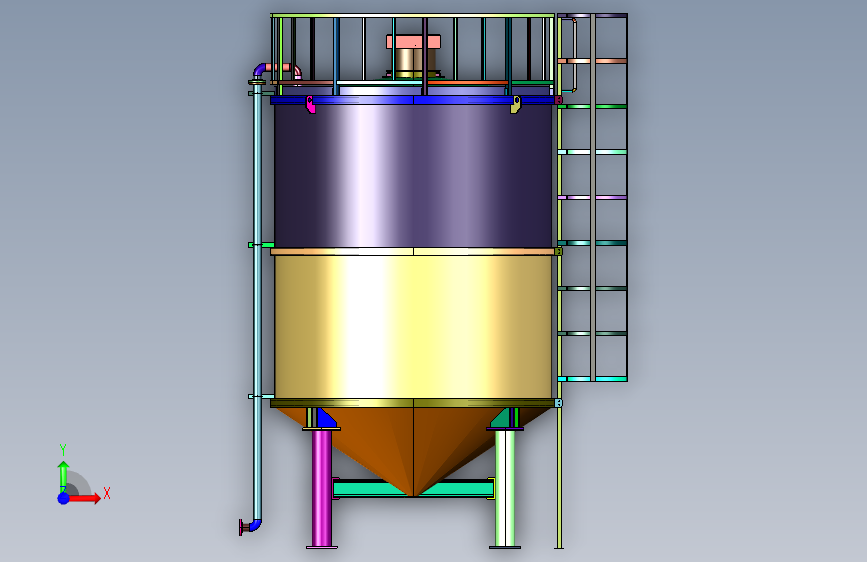The image size is (867, 562).
Task: Select the purple upper tank shell
Action: [413, 176]
